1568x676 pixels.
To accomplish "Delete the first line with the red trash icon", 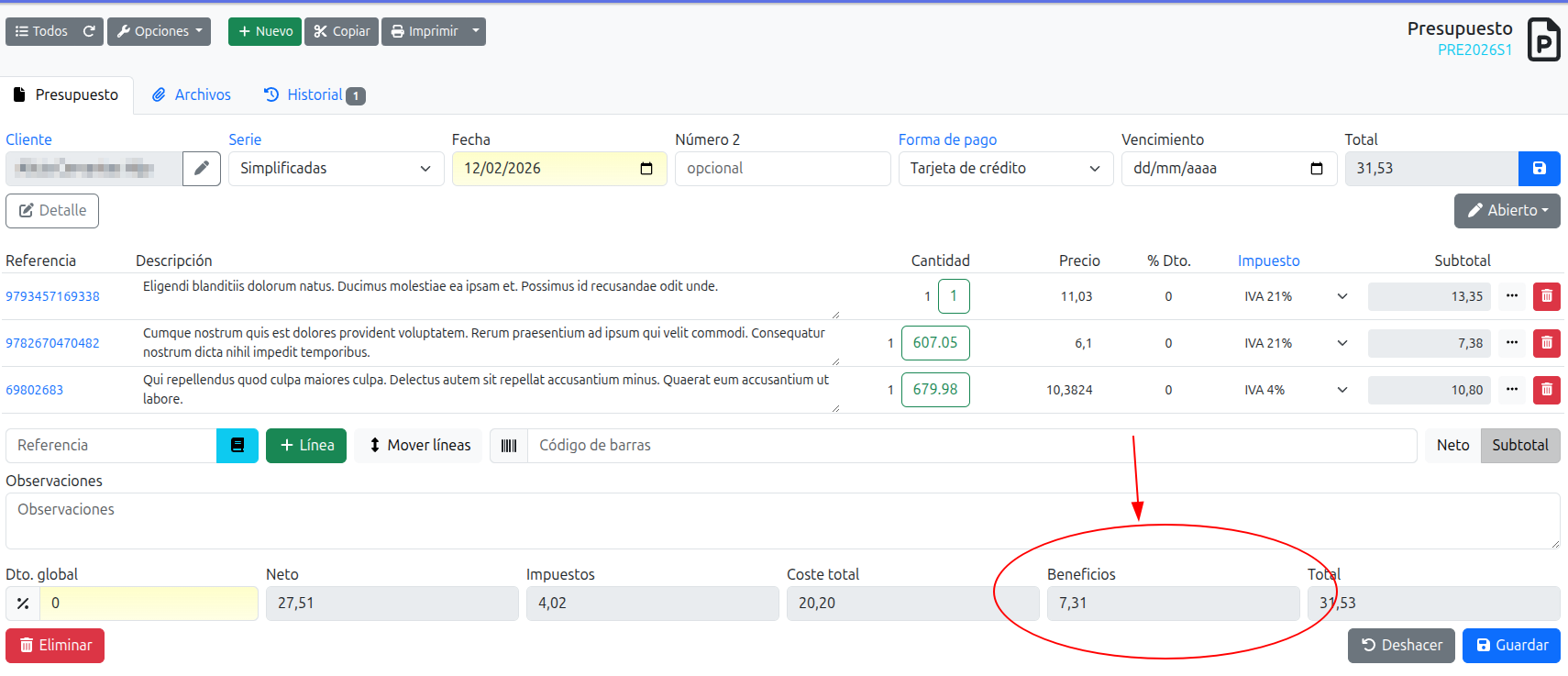I will [x=1546, y=296].
